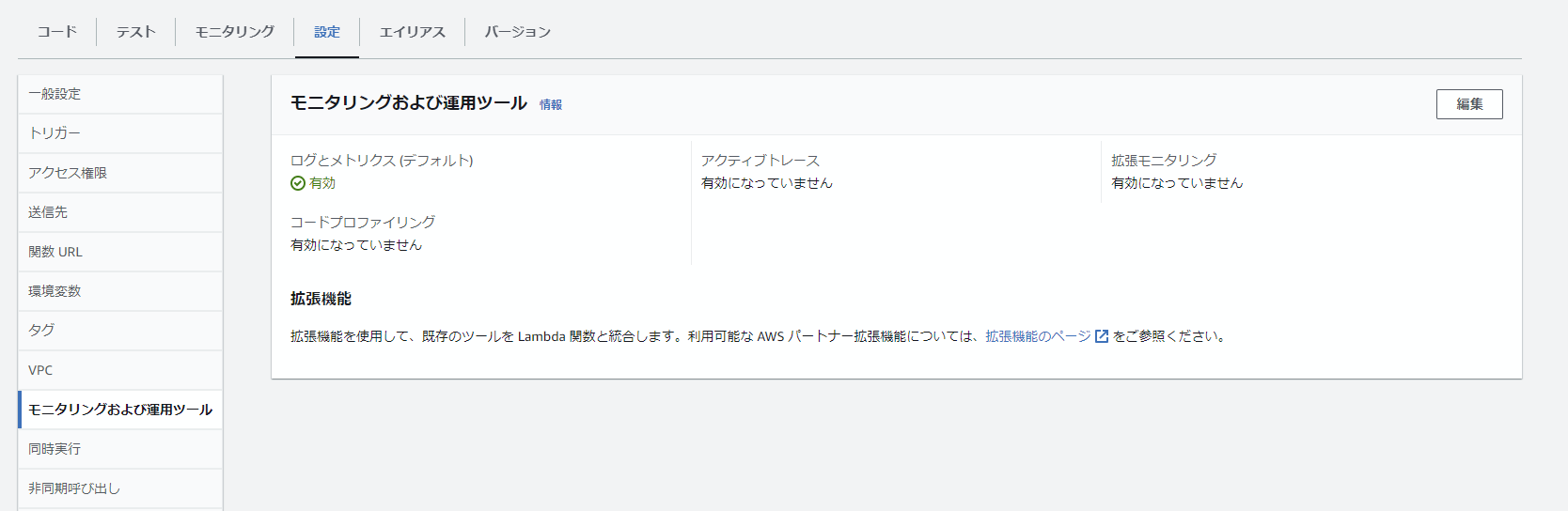Image resolution: width=1568 pixels, height=511 pixels.
Task: Click the 拡張モニタリング label
Action: click(x=1164, y=161)
